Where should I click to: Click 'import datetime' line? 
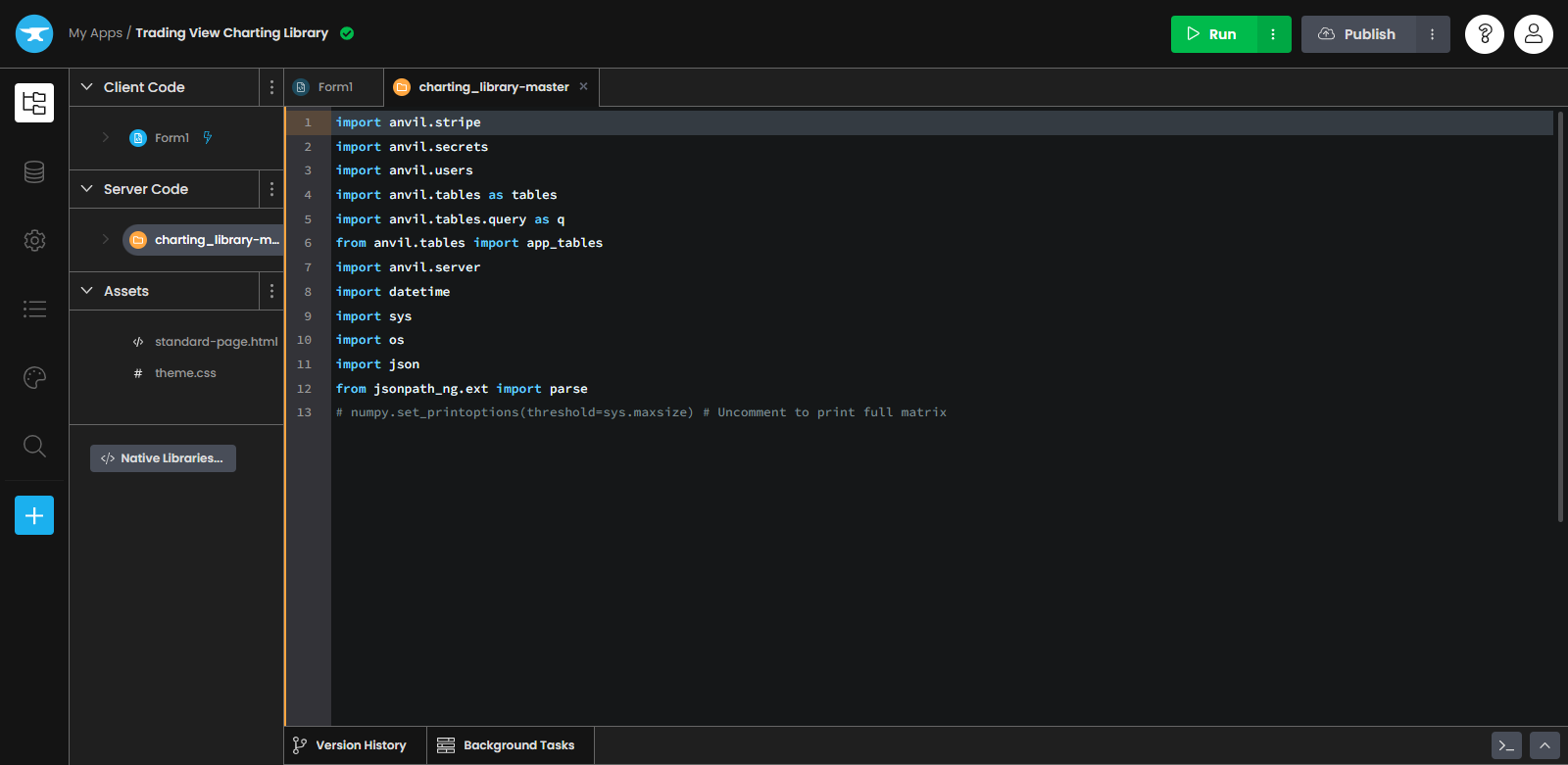[393, 292]
